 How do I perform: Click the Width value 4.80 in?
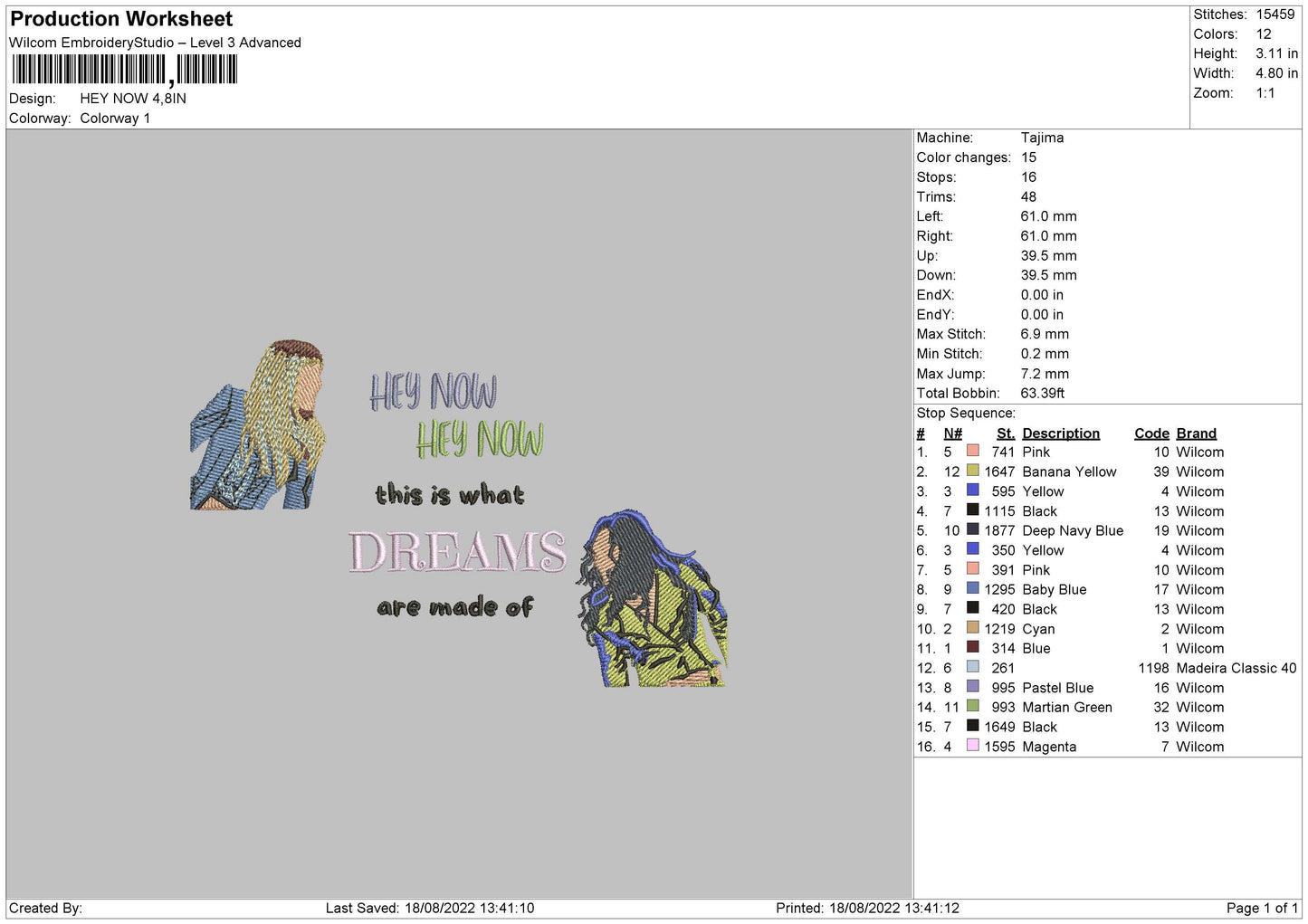[x=1276, y=73]
